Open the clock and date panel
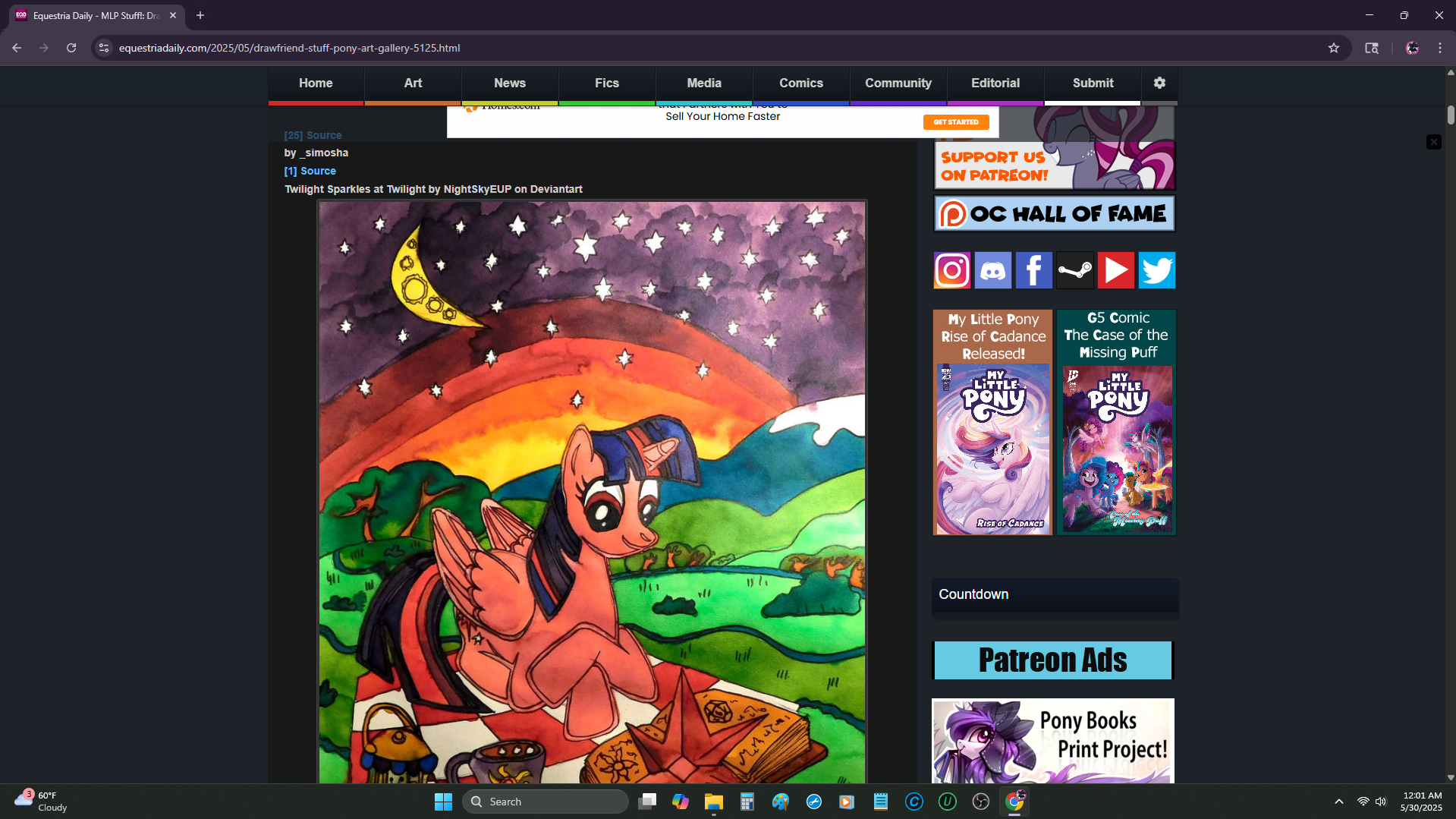The image size is (1456, 819). click(1421, 802)
